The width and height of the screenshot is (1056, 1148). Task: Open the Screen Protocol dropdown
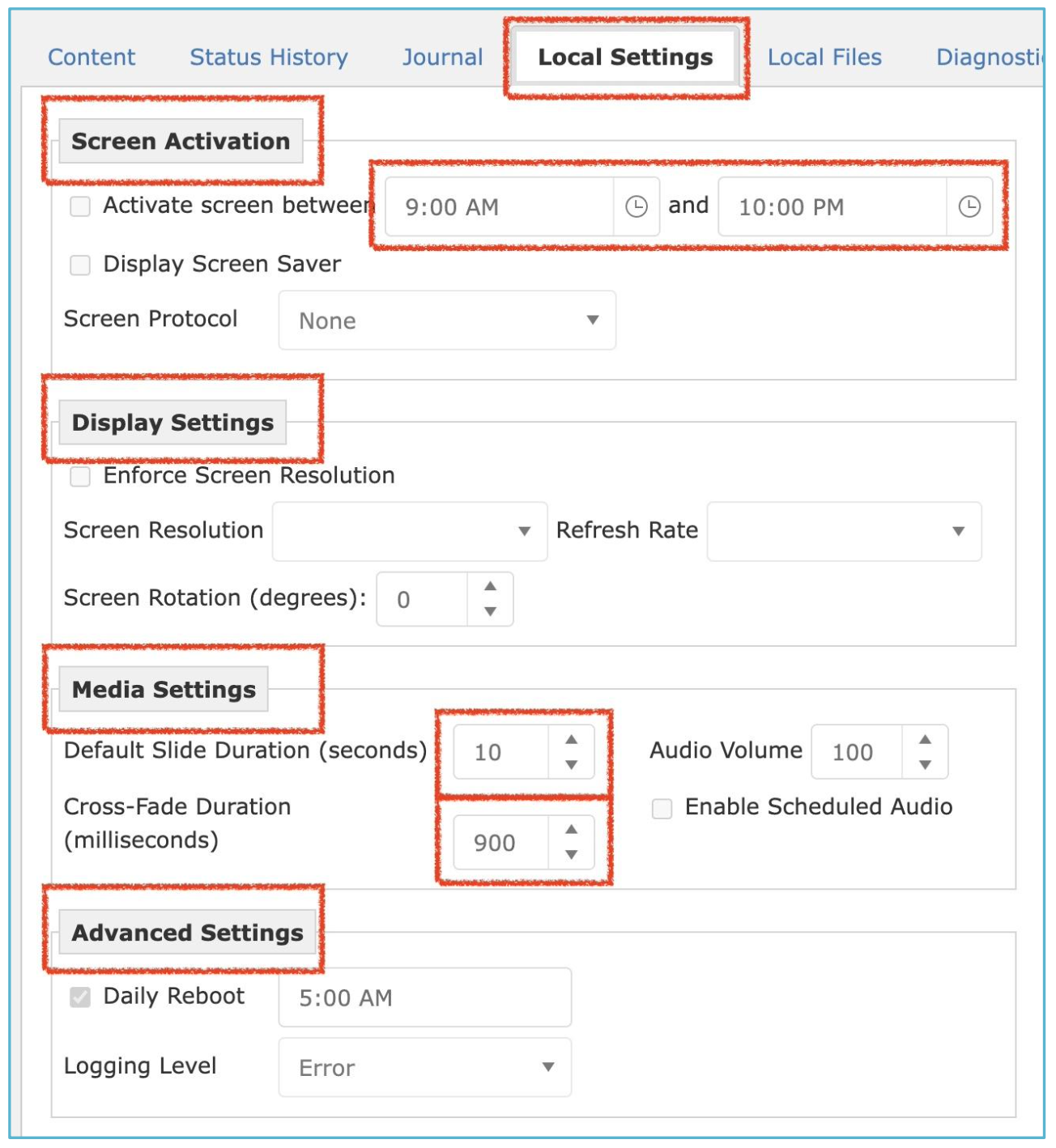point(447,321)
